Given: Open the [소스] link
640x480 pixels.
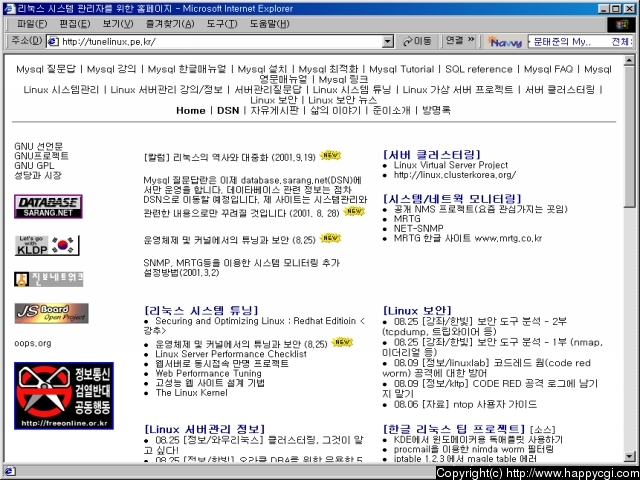Looking at the screenshot, I should click(x=543, y=430).
